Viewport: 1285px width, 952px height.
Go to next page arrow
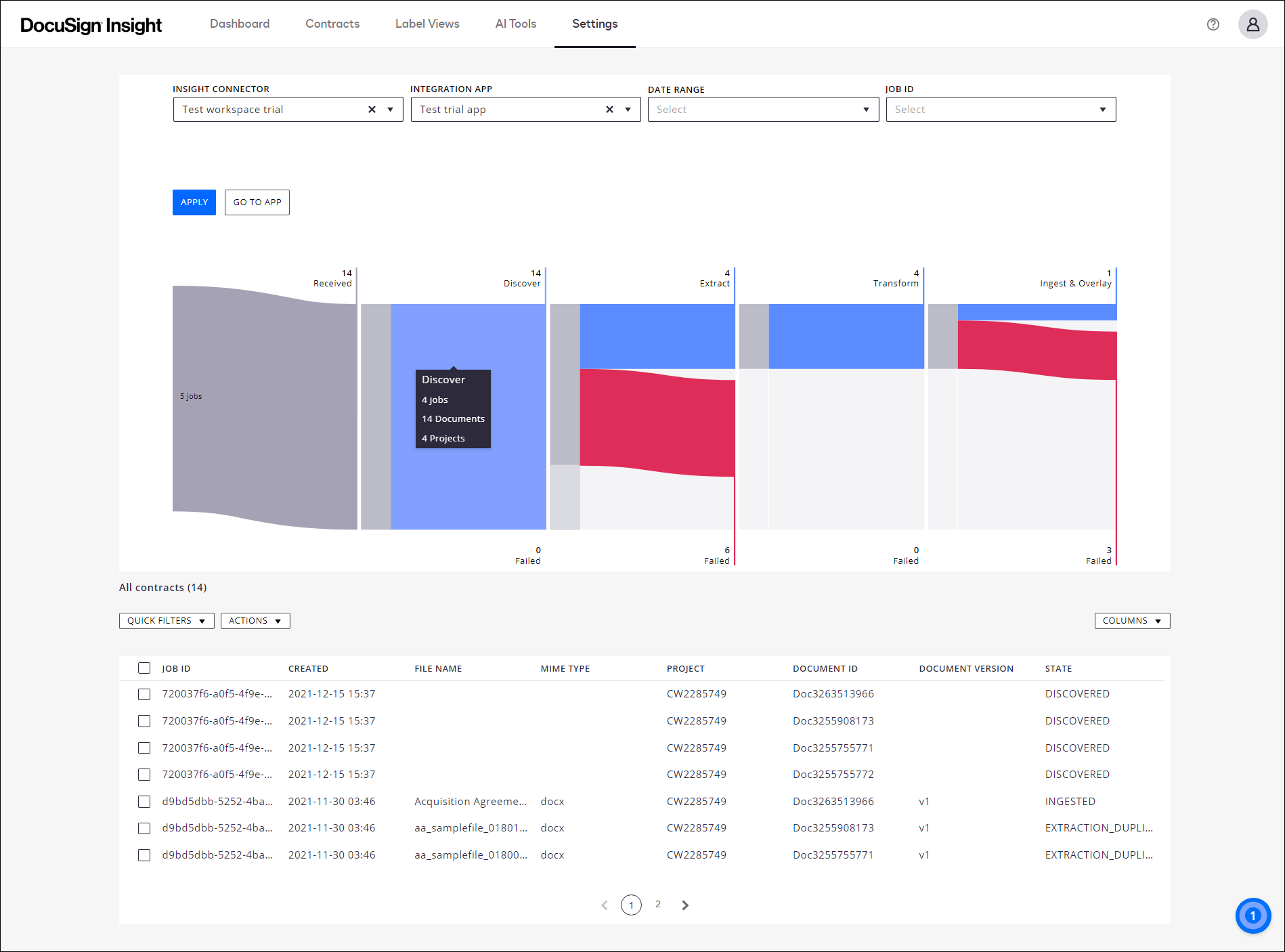tap(685, 905)
